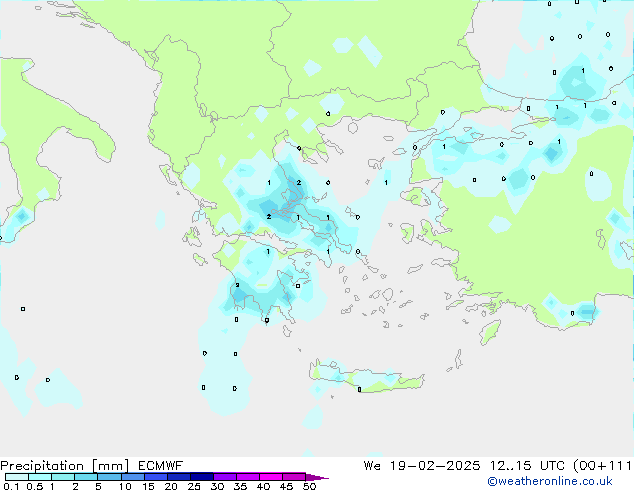This screenshot has width=634, height=490.
Task: Click the "20" legend scale label
Action: [x=171, y=486]
